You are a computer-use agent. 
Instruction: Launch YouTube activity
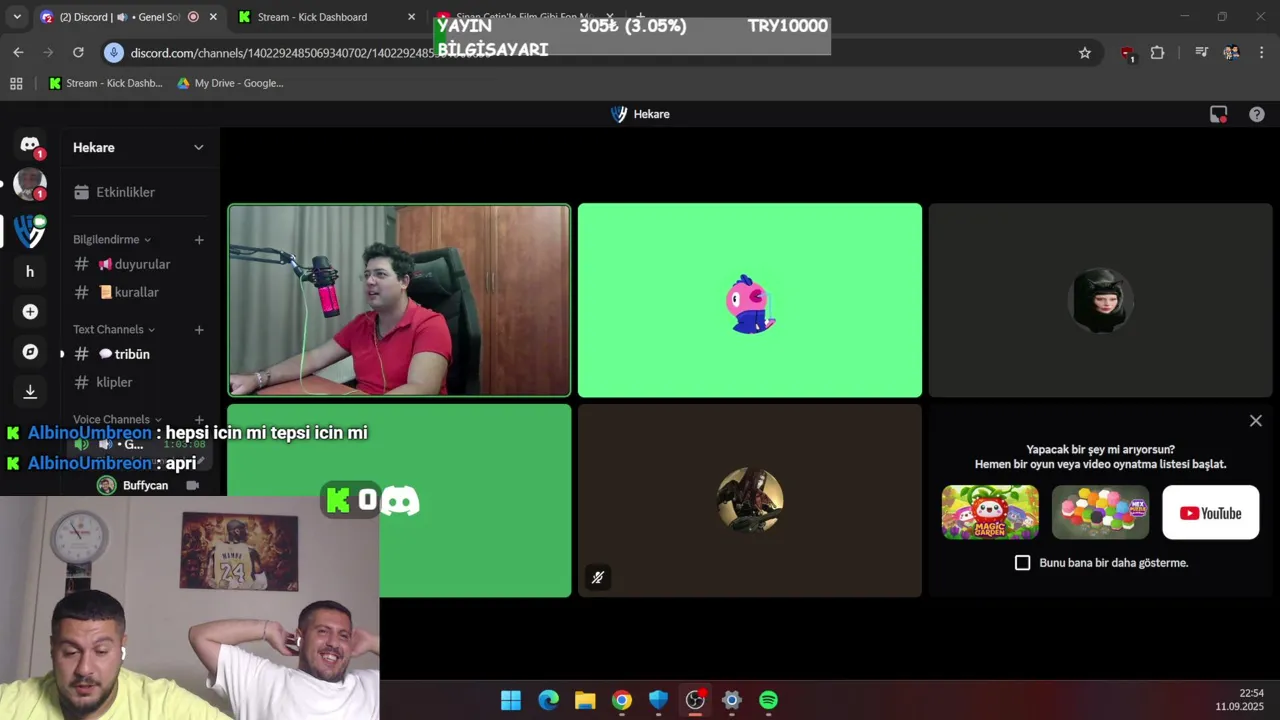[x=1210, y=513]
